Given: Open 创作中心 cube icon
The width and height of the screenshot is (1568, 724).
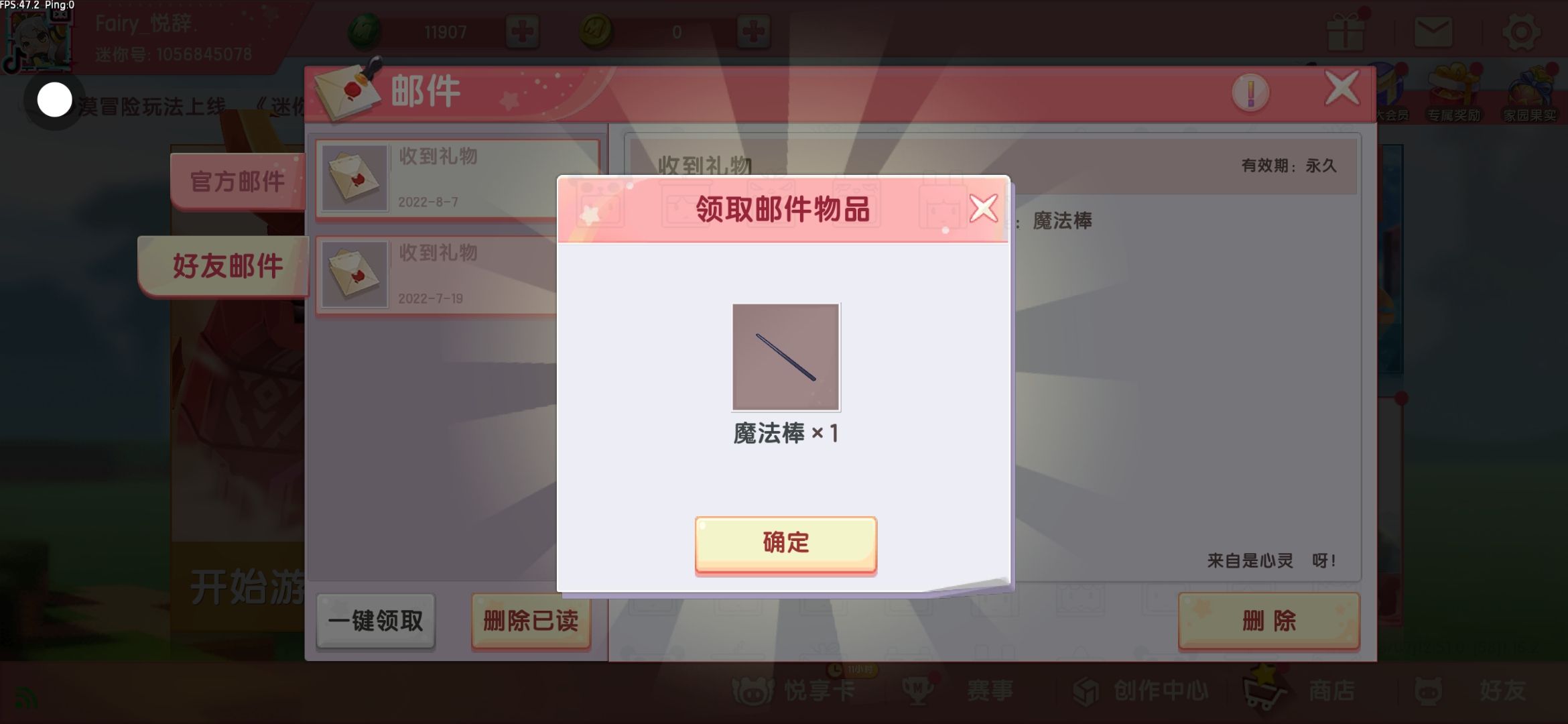Looking at the screenshot, I should 1086,690.
